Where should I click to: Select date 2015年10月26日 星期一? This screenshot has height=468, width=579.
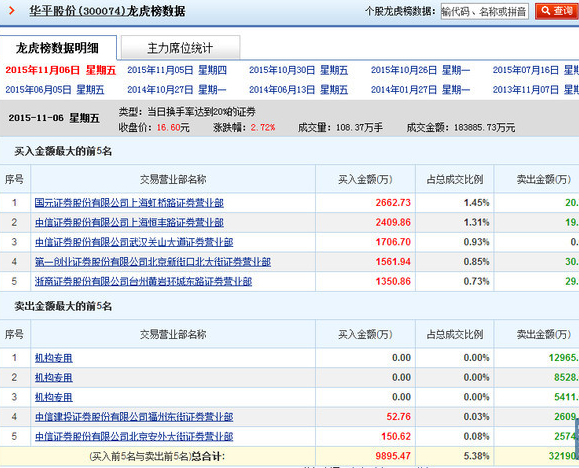[420, 70]
